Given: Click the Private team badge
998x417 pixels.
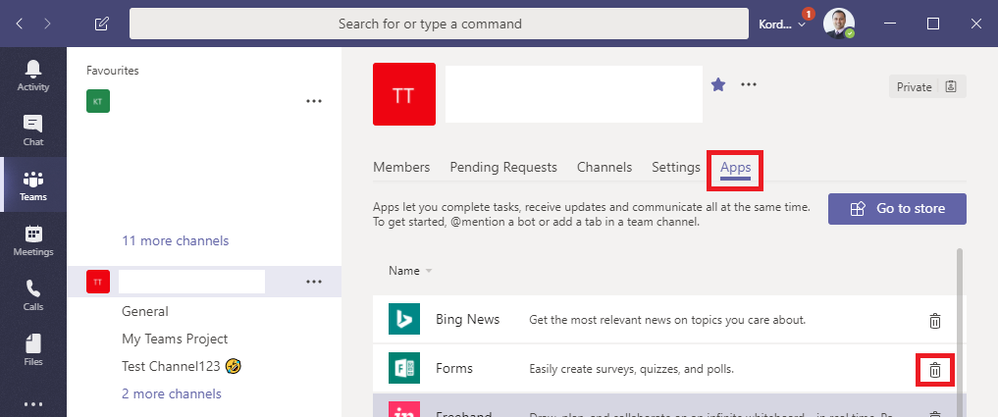Looking at the screenshot, I should coord(927,87).
